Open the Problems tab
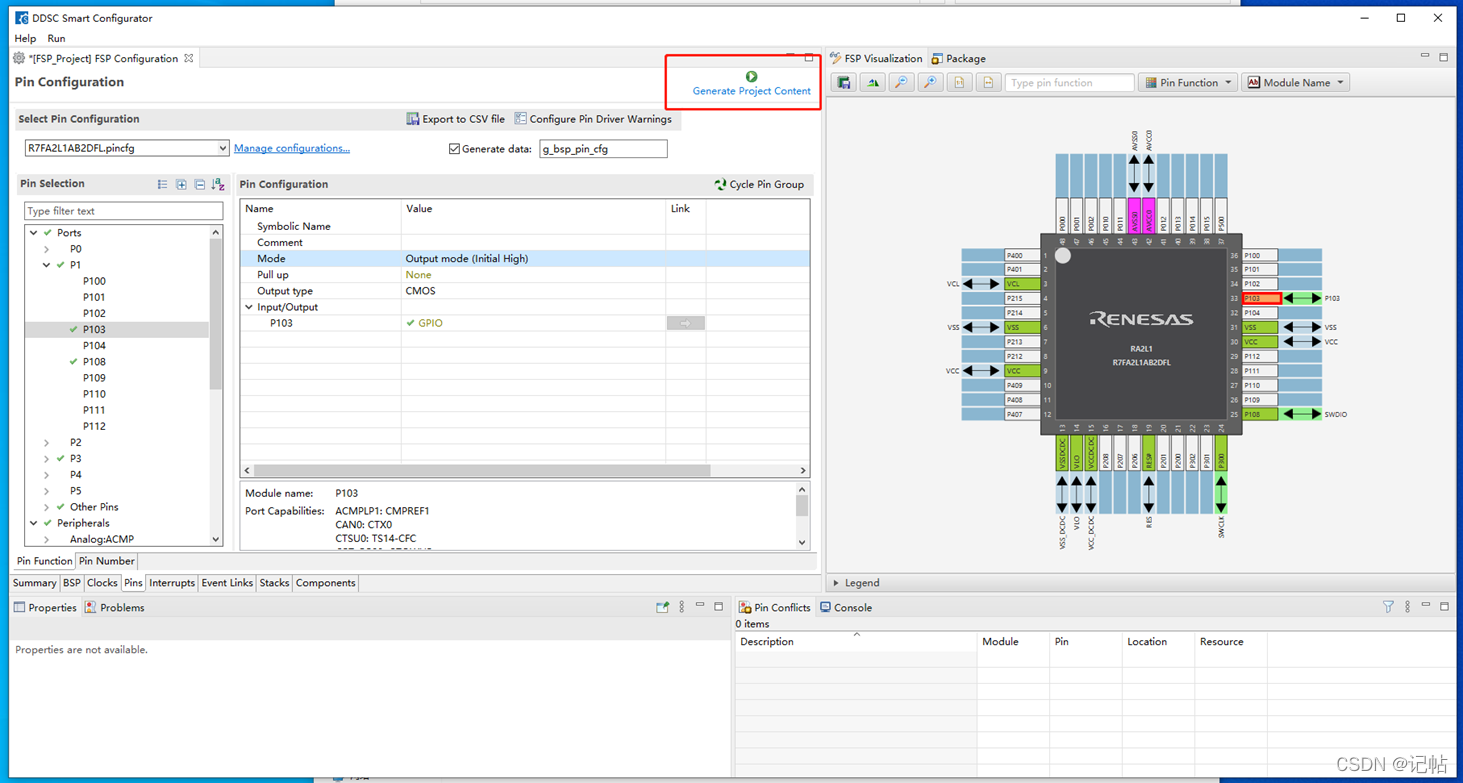This screenshot has width=1463, height=783. coord(115,607)
